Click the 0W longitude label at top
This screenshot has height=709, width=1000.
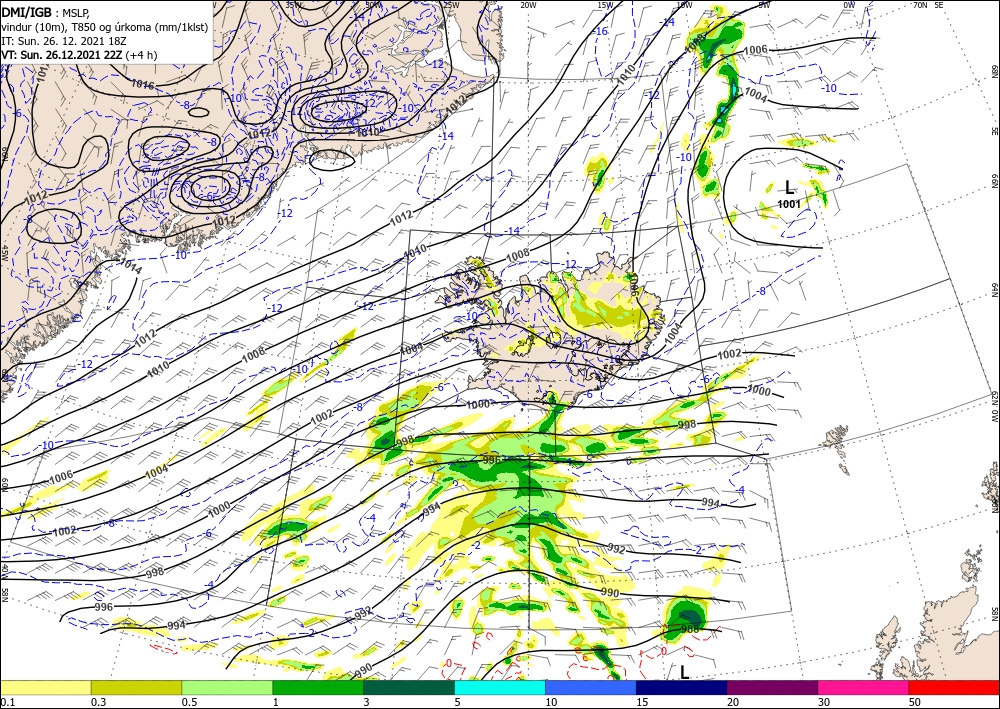[x=849, y=5]
